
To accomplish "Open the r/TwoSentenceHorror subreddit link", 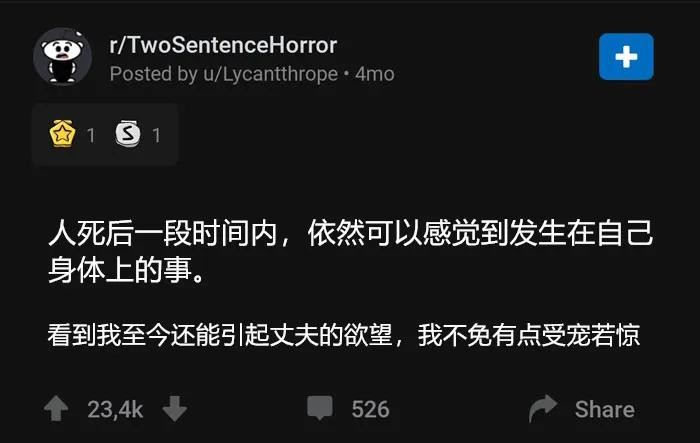I will [223, 45].
